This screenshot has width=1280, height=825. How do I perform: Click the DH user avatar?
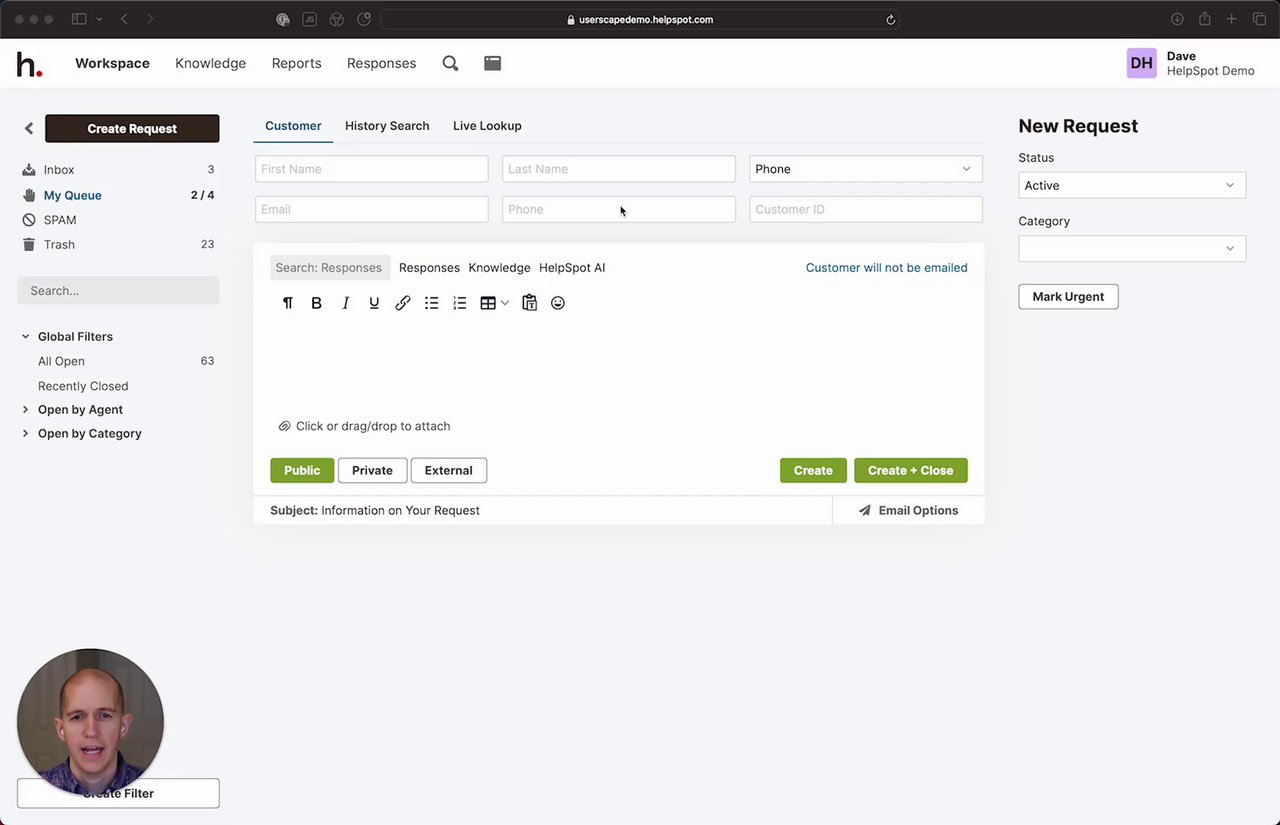point(1141,63)
